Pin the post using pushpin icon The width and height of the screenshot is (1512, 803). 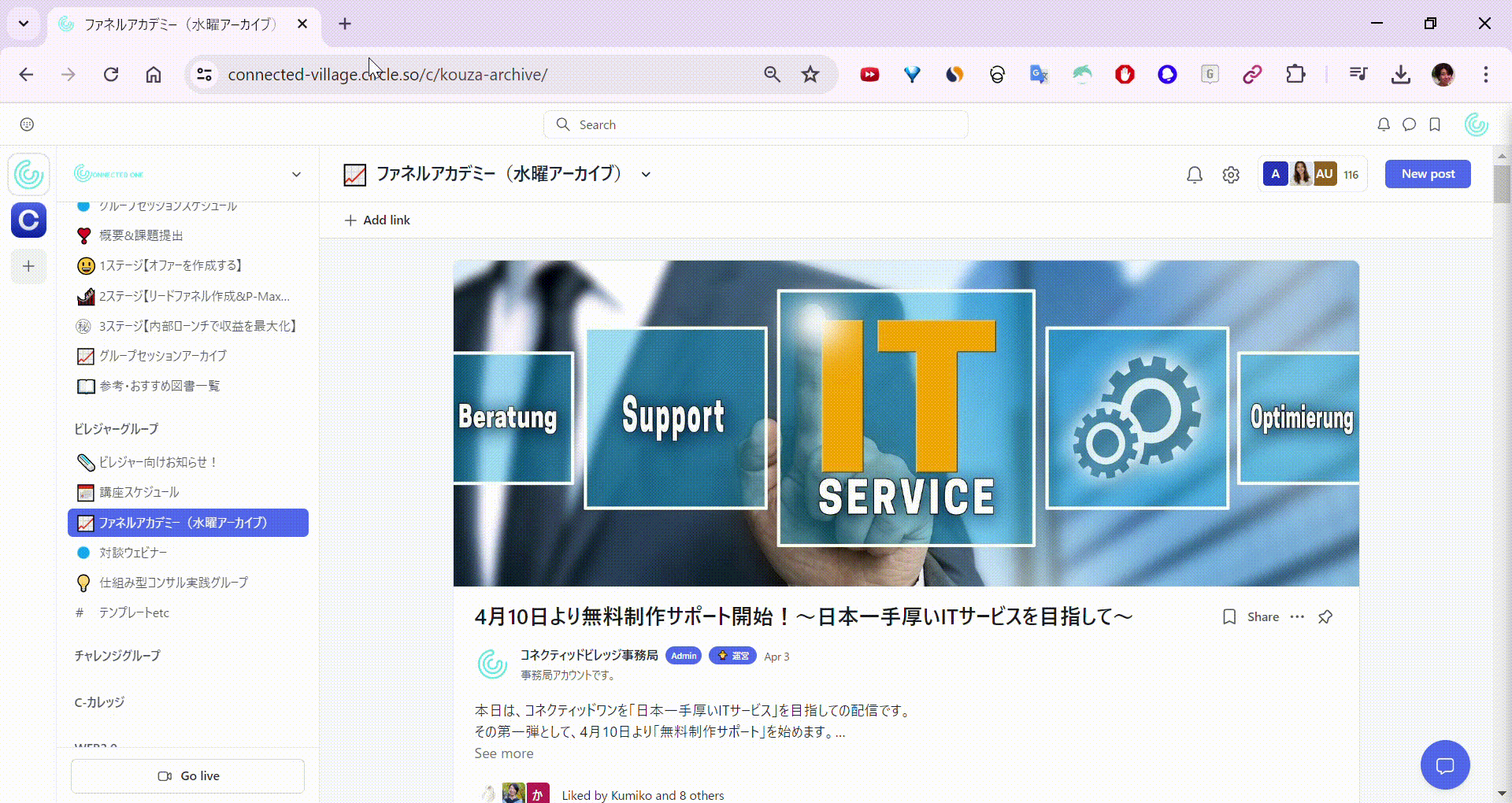coord(1325,617)
